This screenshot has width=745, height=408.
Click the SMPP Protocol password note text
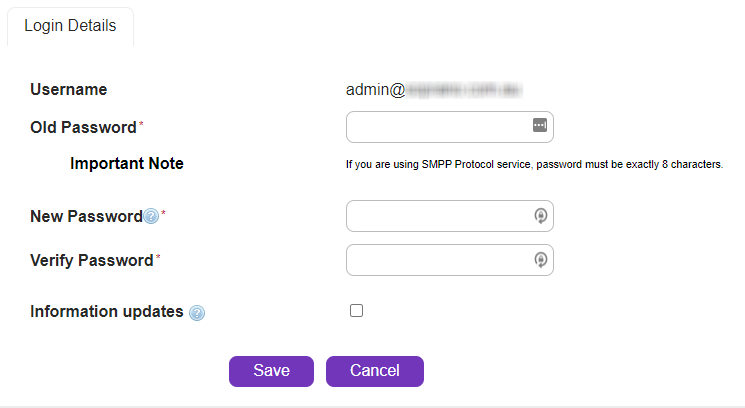[534, 164]
